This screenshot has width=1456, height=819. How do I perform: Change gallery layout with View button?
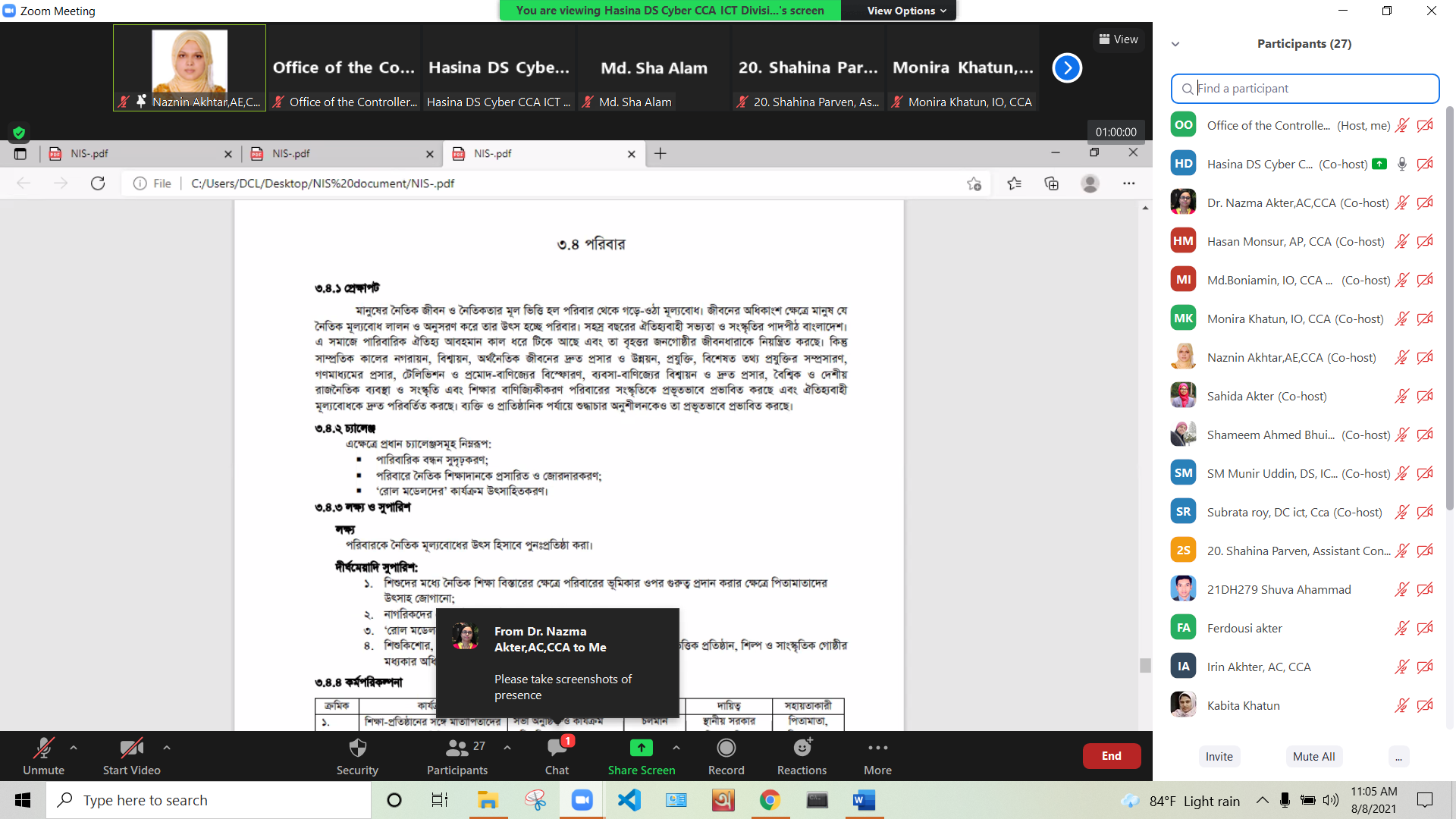pos(1119,39)
